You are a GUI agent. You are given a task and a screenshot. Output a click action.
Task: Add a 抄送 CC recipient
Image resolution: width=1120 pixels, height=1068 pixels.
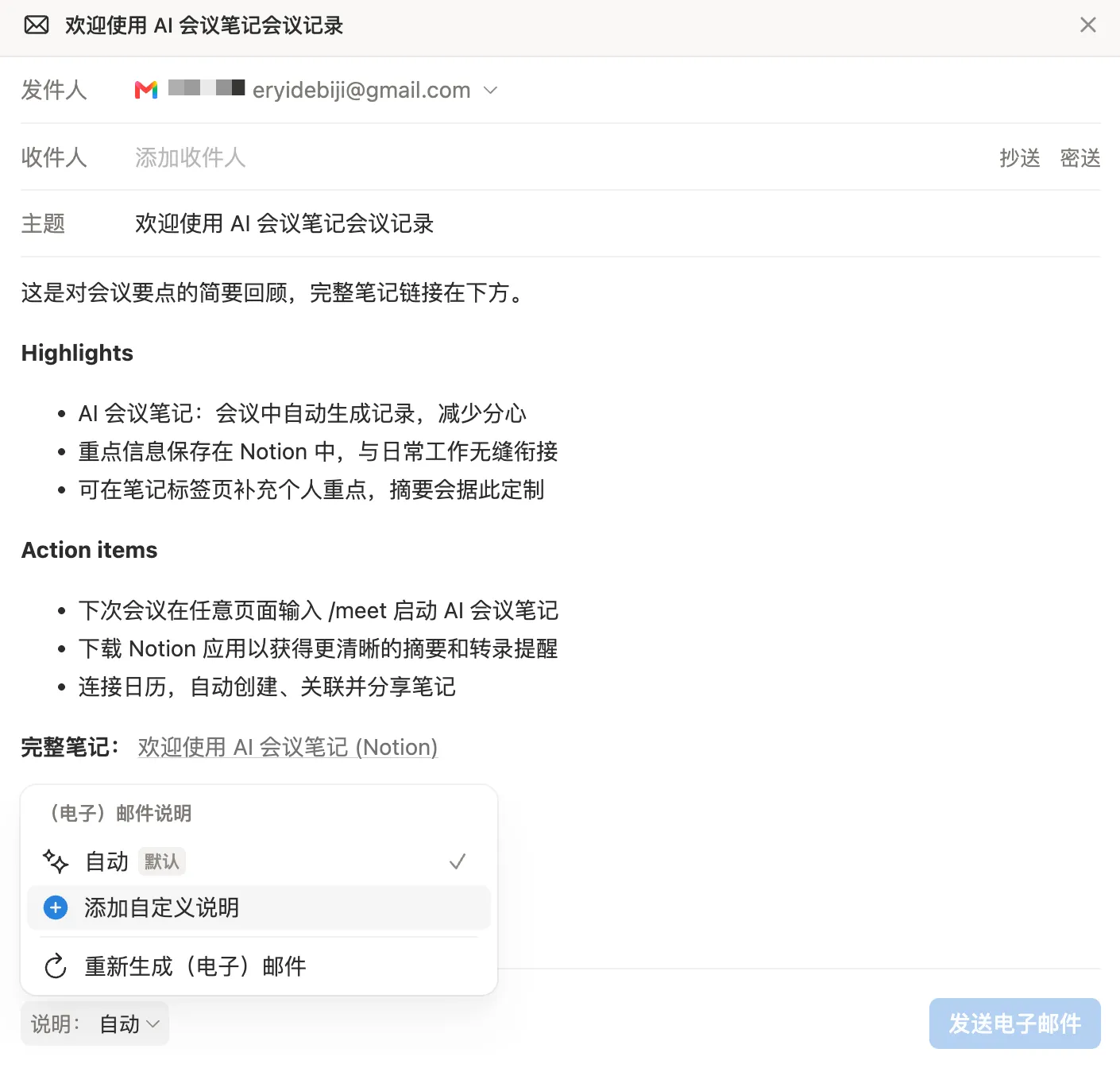1020,158
